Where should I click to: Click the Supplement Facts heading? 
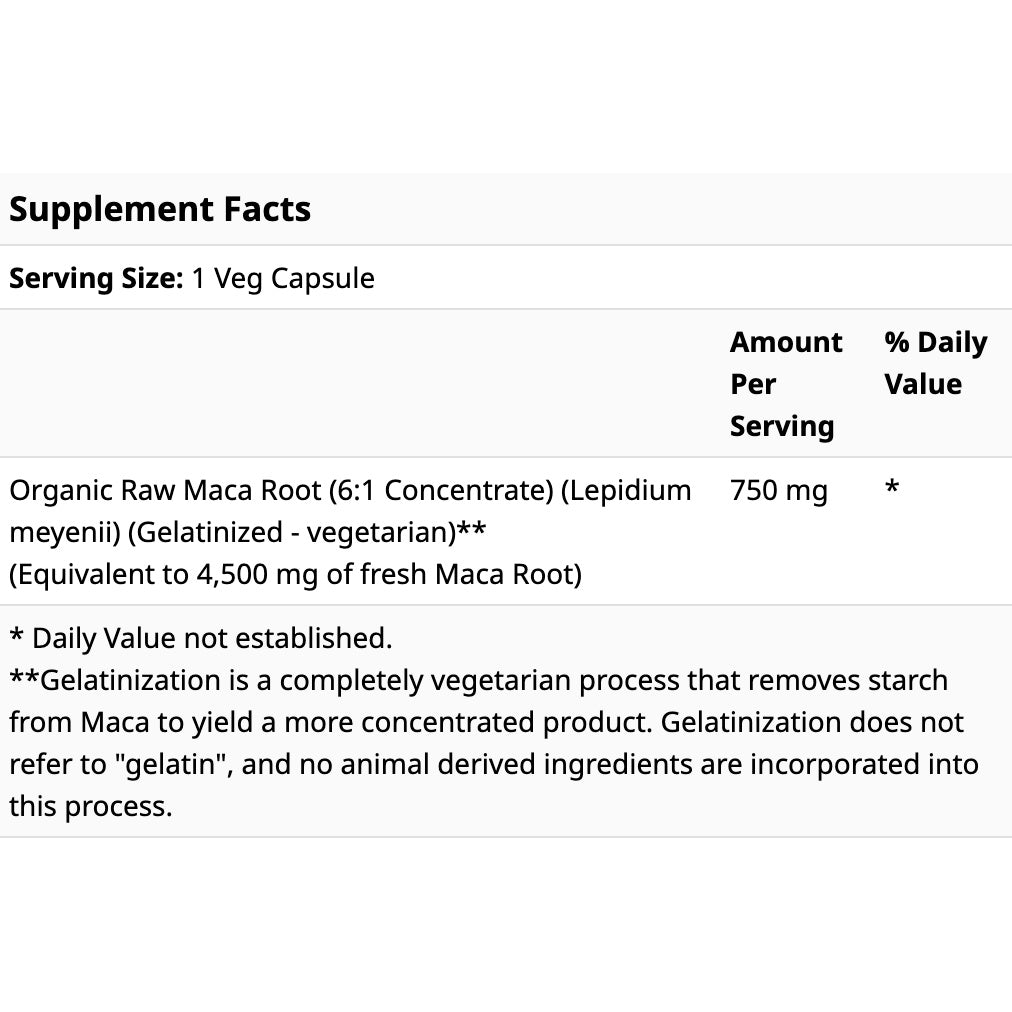coord(160,209)
